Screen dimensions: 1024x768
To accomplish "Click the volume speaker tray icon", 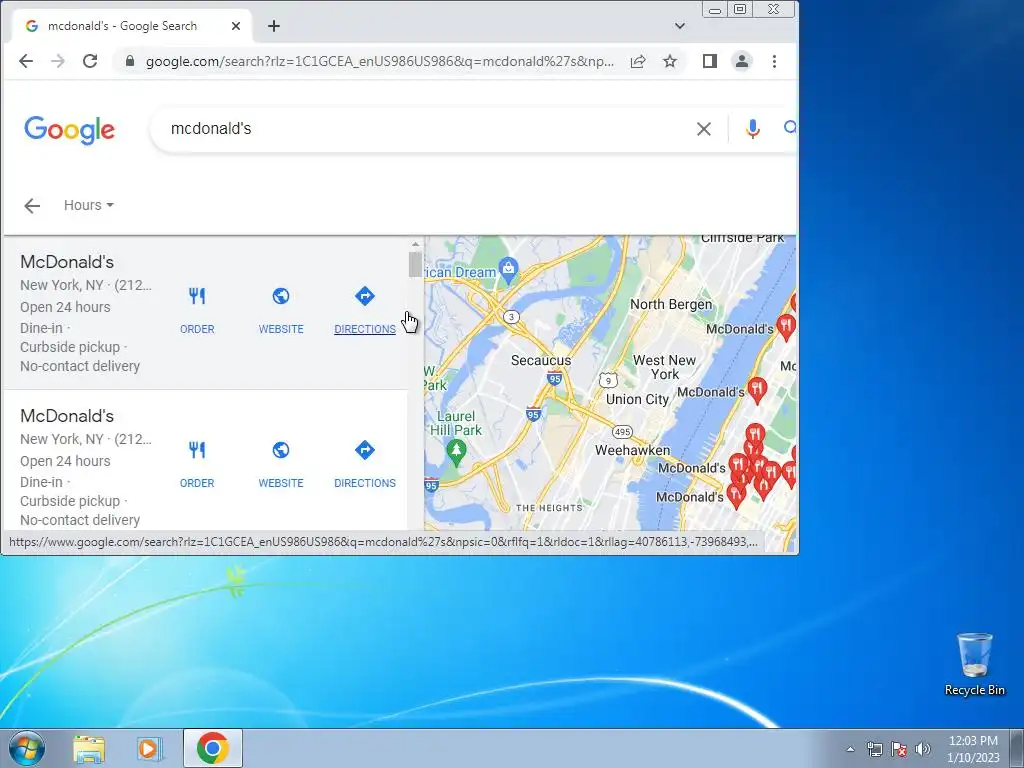I will pos(923,749).
